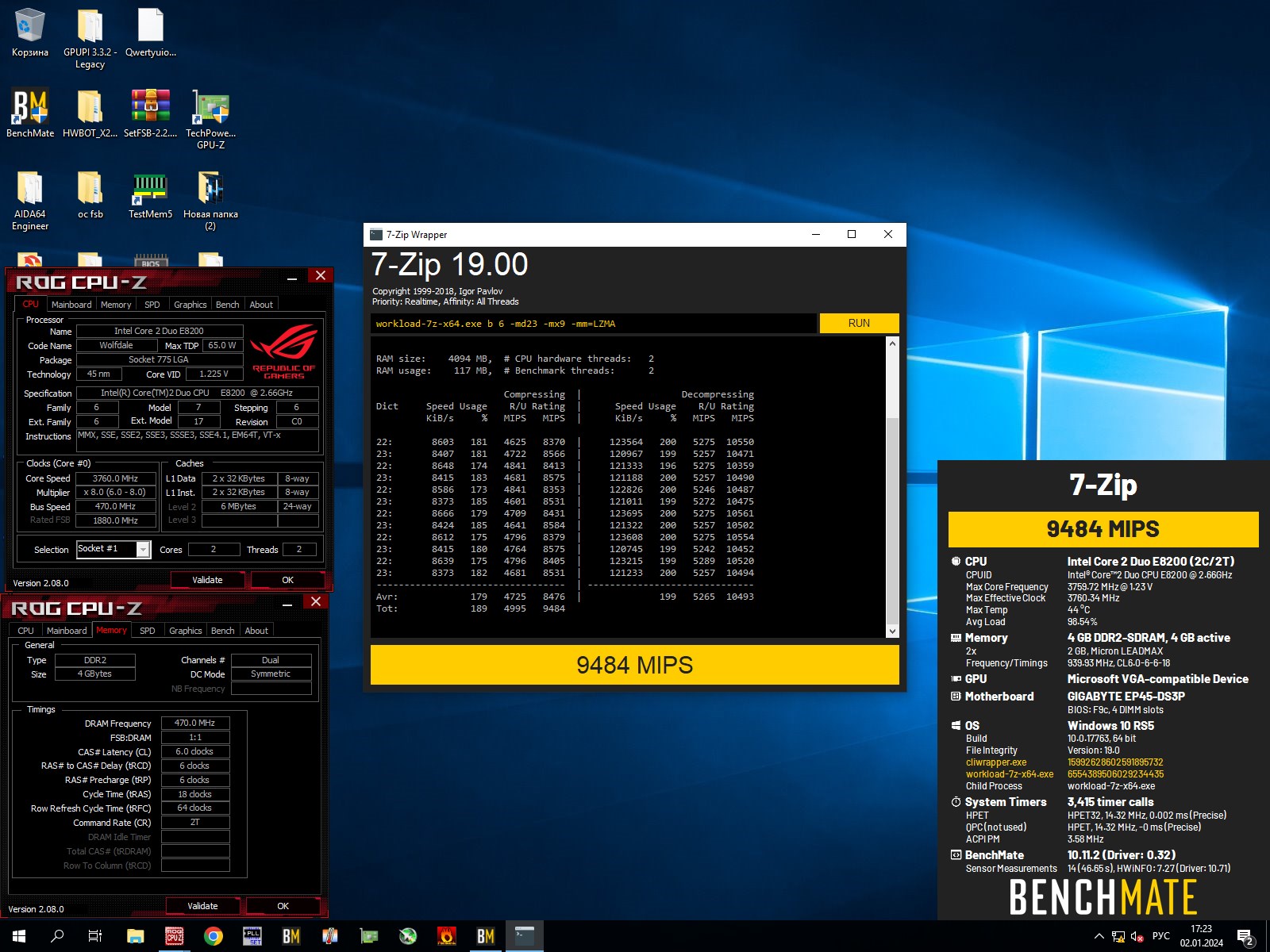1270x952 pixels.
Task: Launch BenchMate from its desktop shortcut
Action: [x=30, y=113]
